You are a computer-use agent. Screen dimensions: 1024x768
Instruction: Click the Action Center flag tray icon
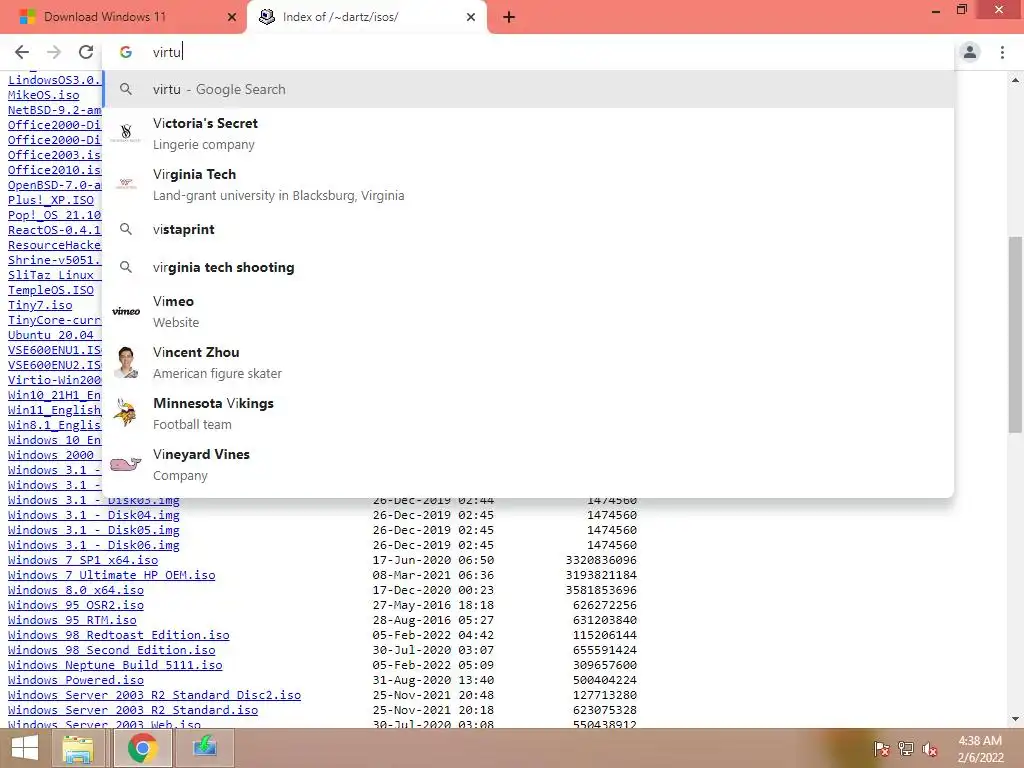tap(881, 749)
